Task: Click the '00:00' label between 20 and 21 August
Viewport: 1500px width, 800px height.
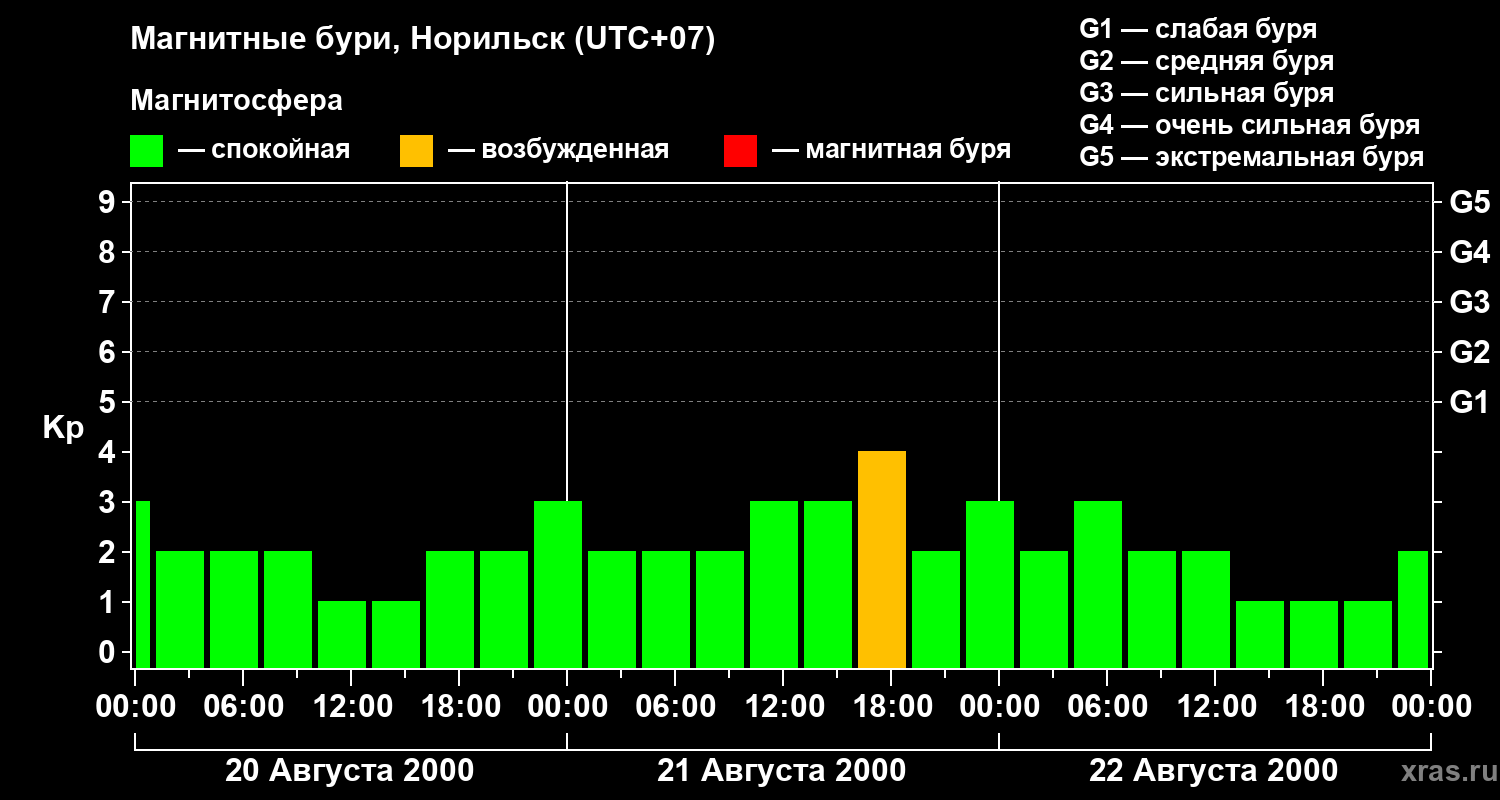Action: tap(567, 707)
